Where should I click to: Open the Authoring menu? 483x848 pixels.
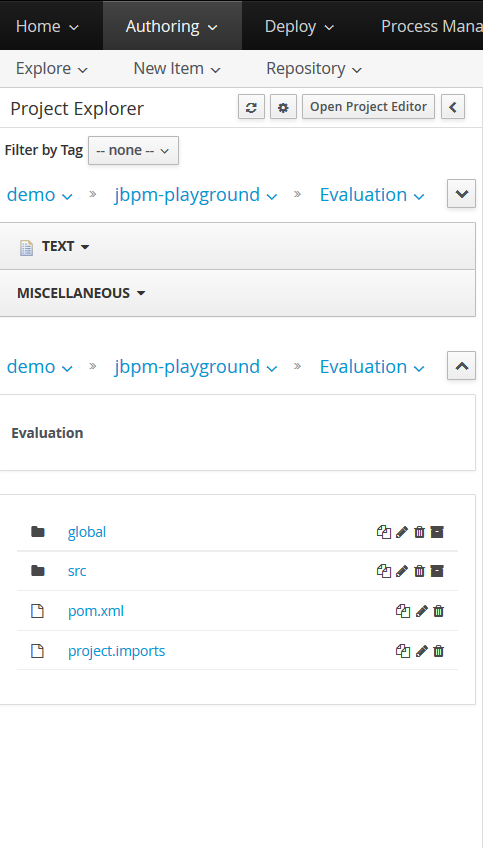[172, 26]
